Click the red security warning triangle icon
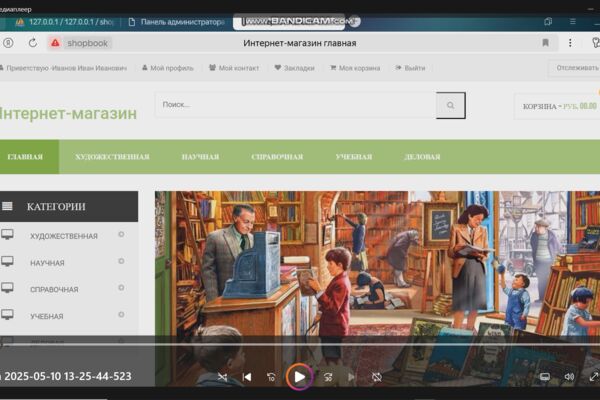The width and height of the screenshot is (600, 400). tap(55, 43)
